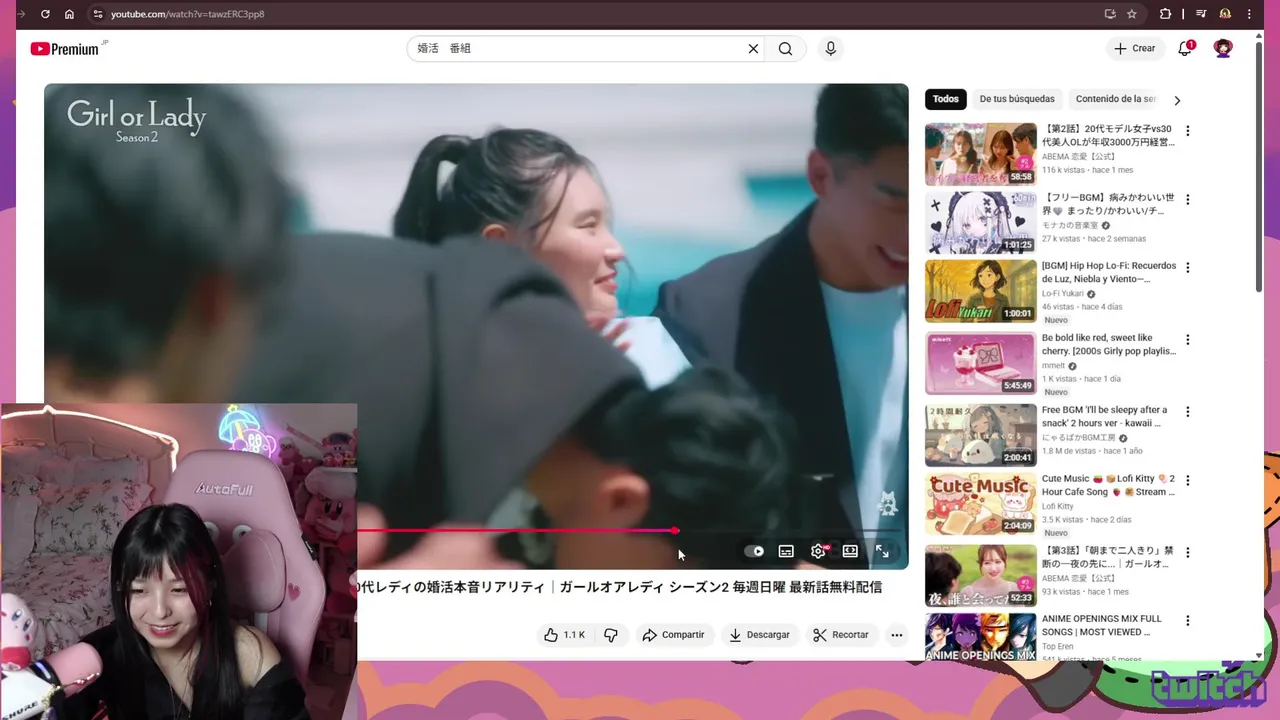Open ANIME OPENINGS MIX video title
The width and height of the screenshot is (1280, 720).
pos(1102,625)
